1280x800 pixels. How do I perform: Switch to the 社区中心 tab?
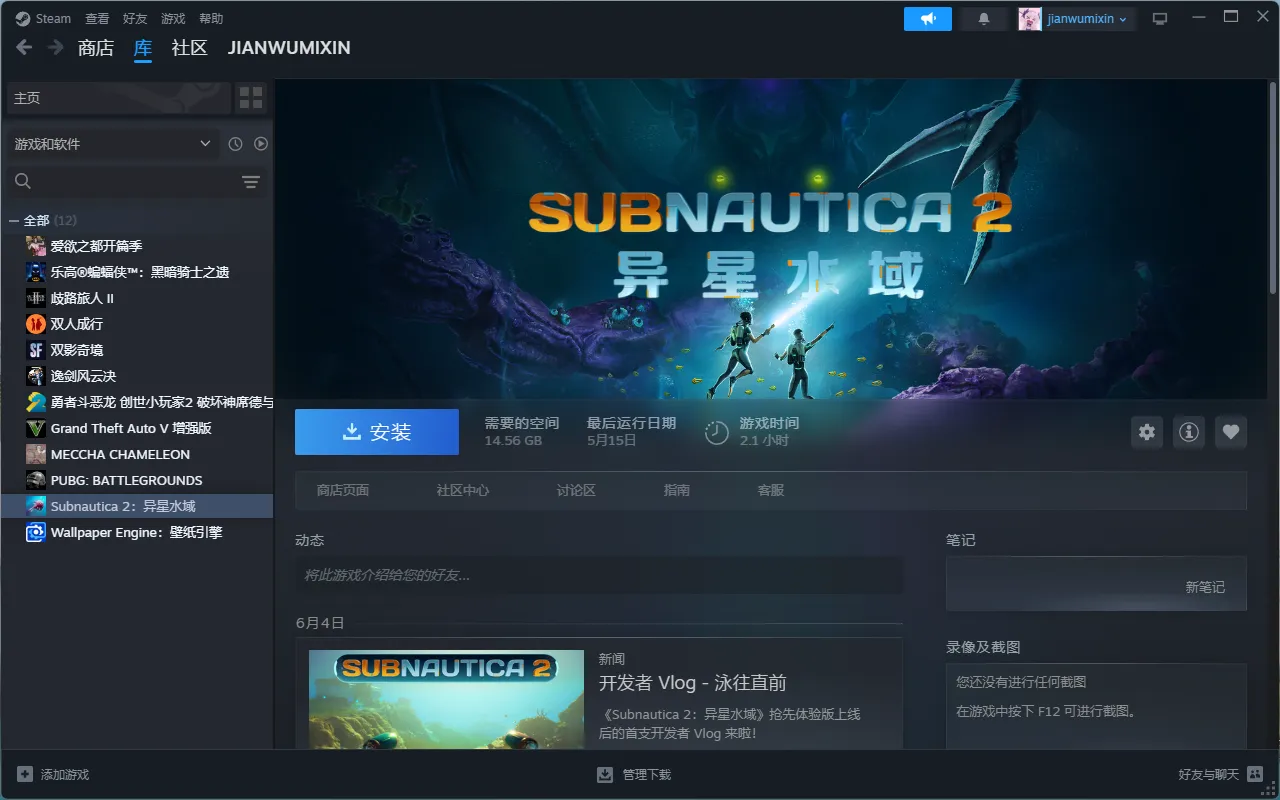coord(463,490)
